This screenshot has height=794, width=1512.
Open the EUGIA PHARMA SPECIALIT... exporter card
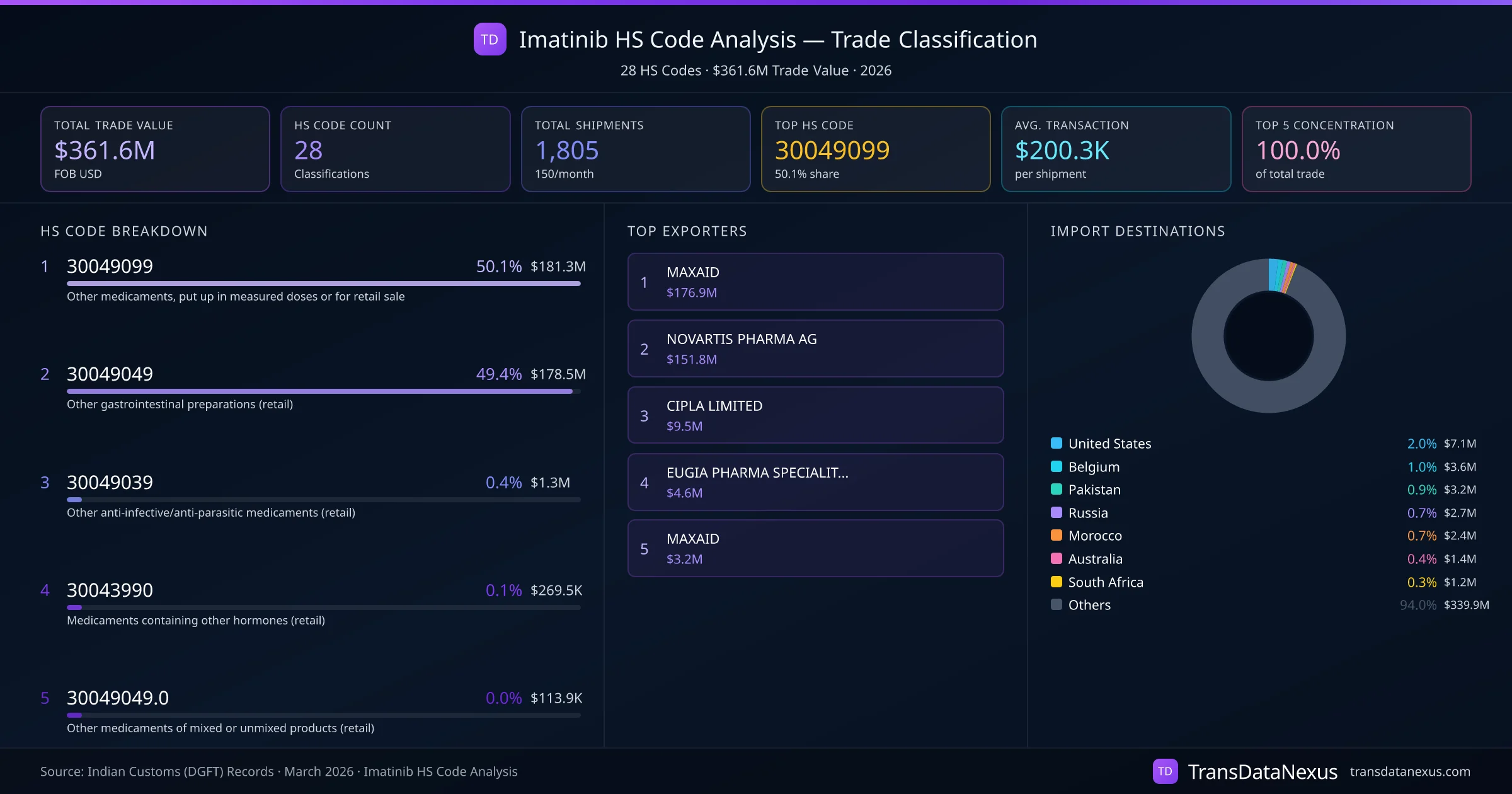[815, 482]
